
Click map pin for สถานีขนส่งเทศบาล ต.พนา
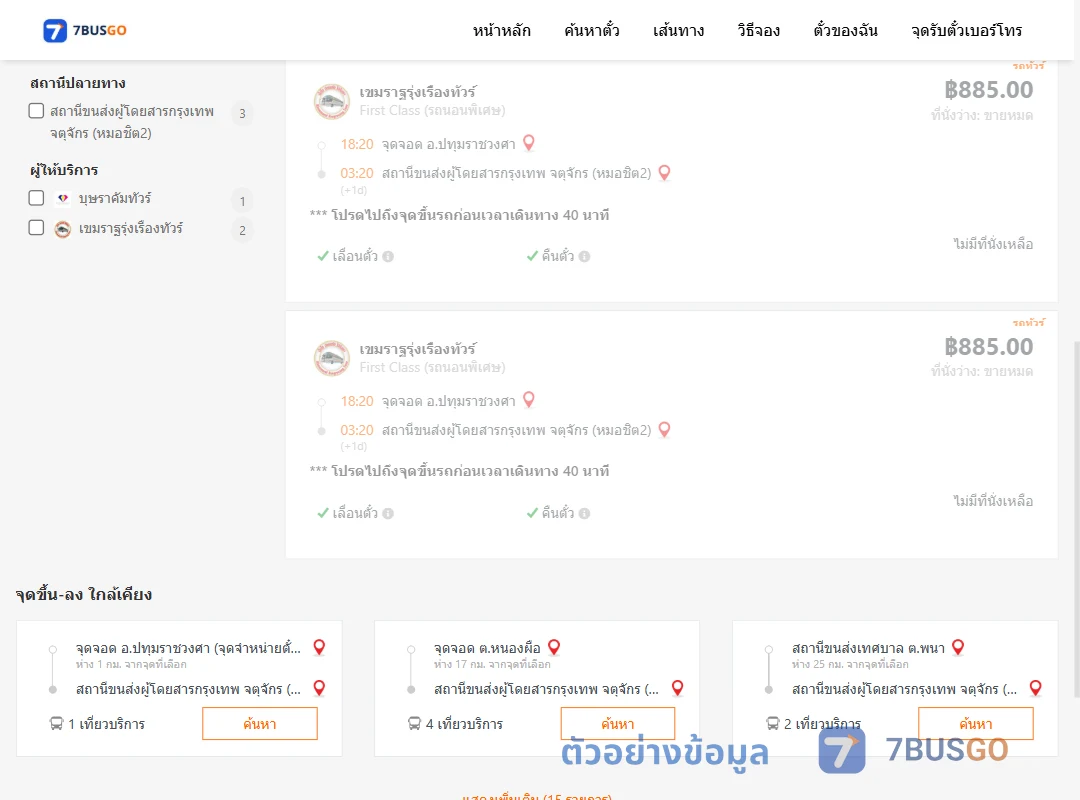click(958, 647)
